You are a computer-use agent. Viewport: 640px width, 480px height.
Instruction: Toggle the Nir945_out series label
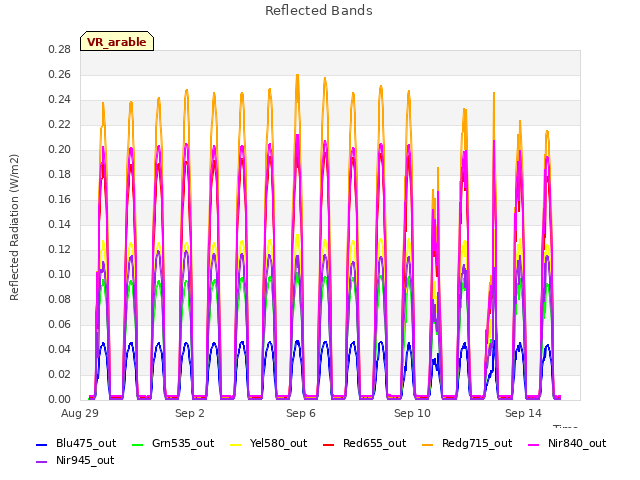tap(85, 460)
